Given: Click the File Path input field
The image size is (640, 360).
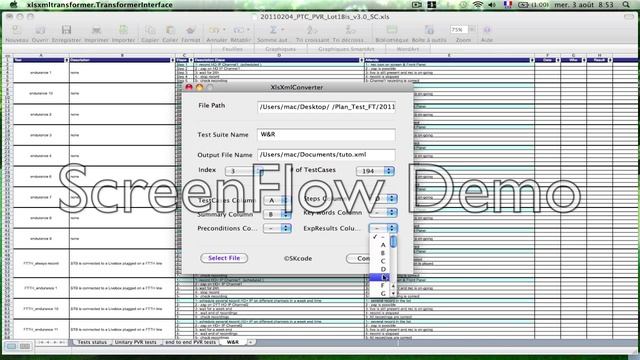Looking at the screenshot, I should point(327,107).
